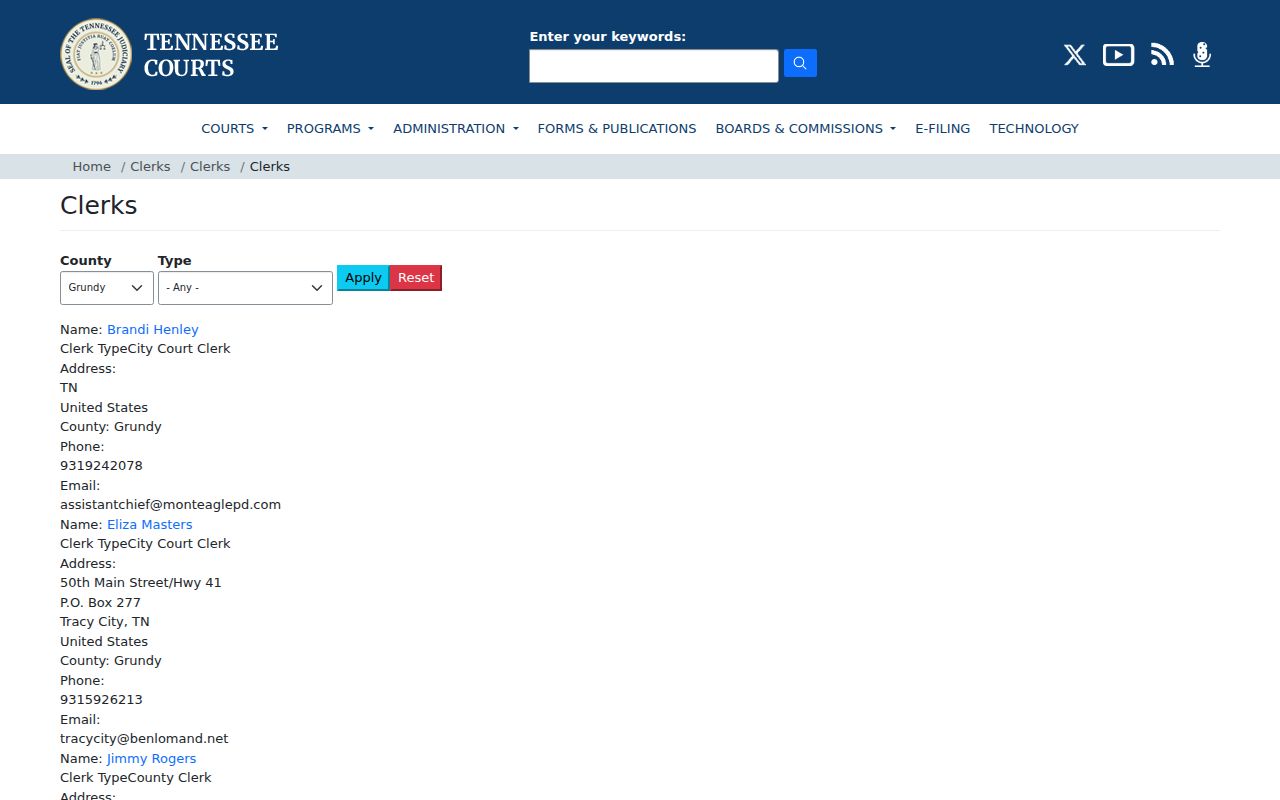Open the RSS feed icon
Screen dimensions: 1280x800
(x=1162, y=55)
